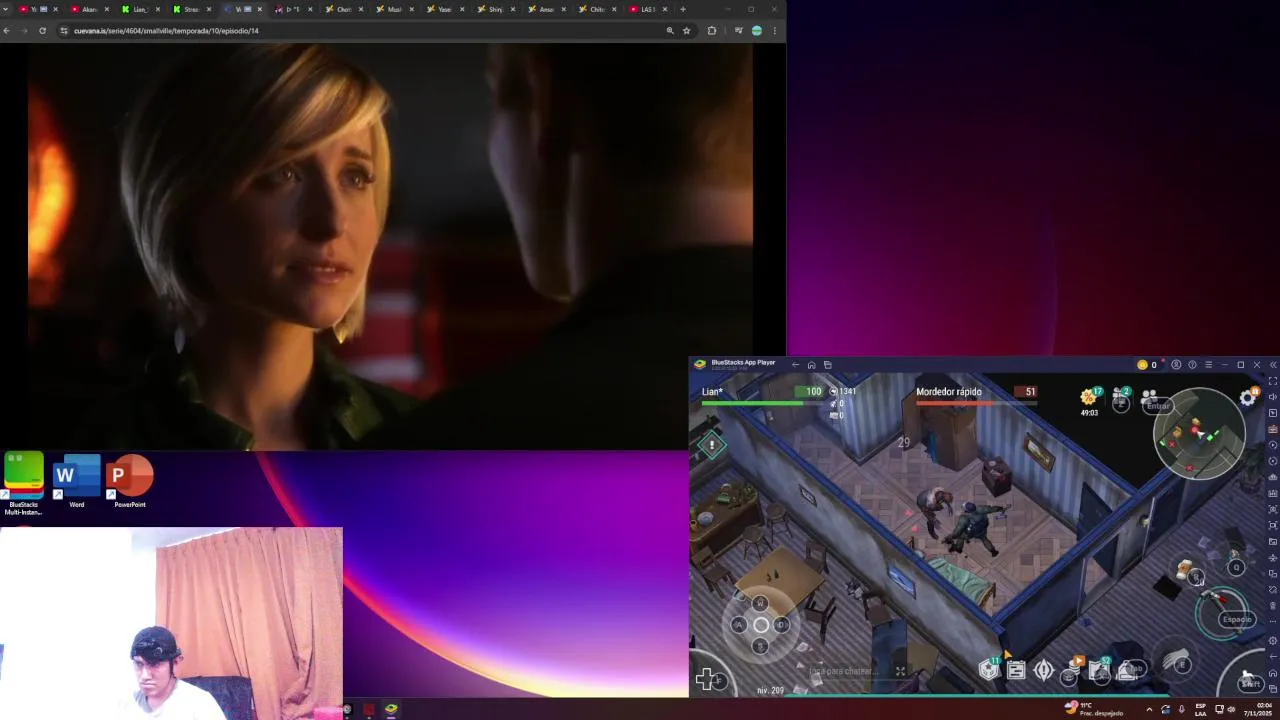Open the weather widget in taskbar

(x=1094, y=709)
